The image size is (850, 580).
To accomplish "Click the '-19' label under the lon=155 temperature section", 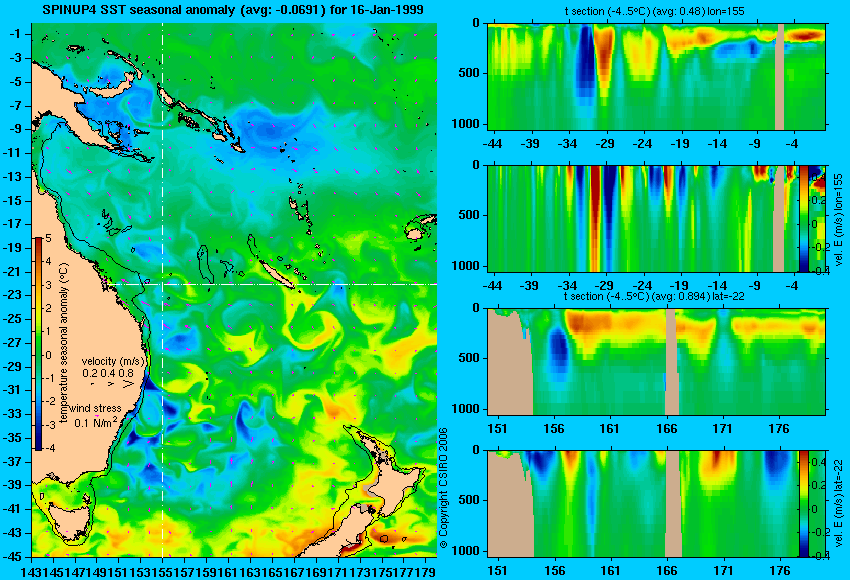I will (679, 144).
